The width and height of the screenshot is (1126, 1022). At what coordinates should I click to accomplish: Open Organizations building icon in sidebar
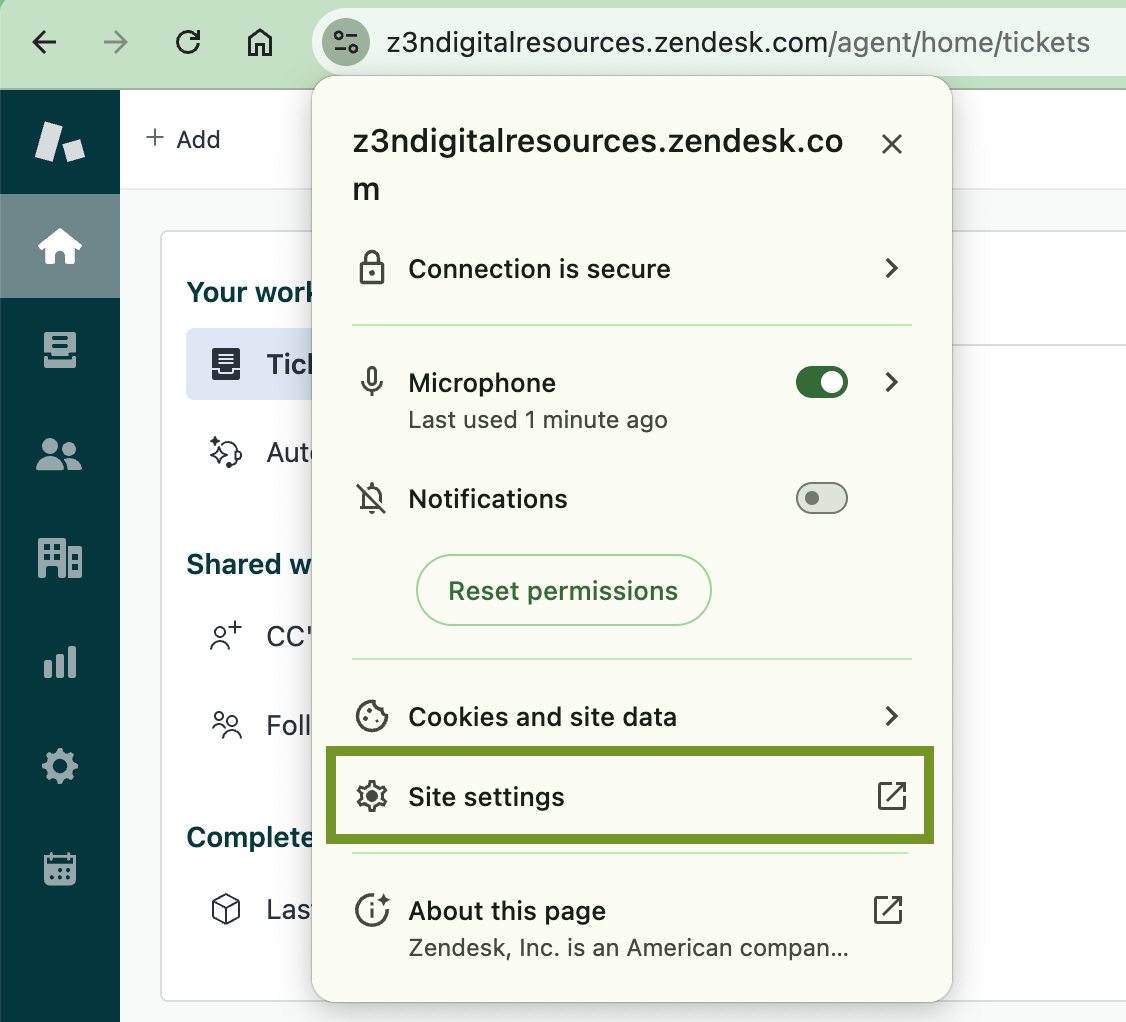[60, 558]
